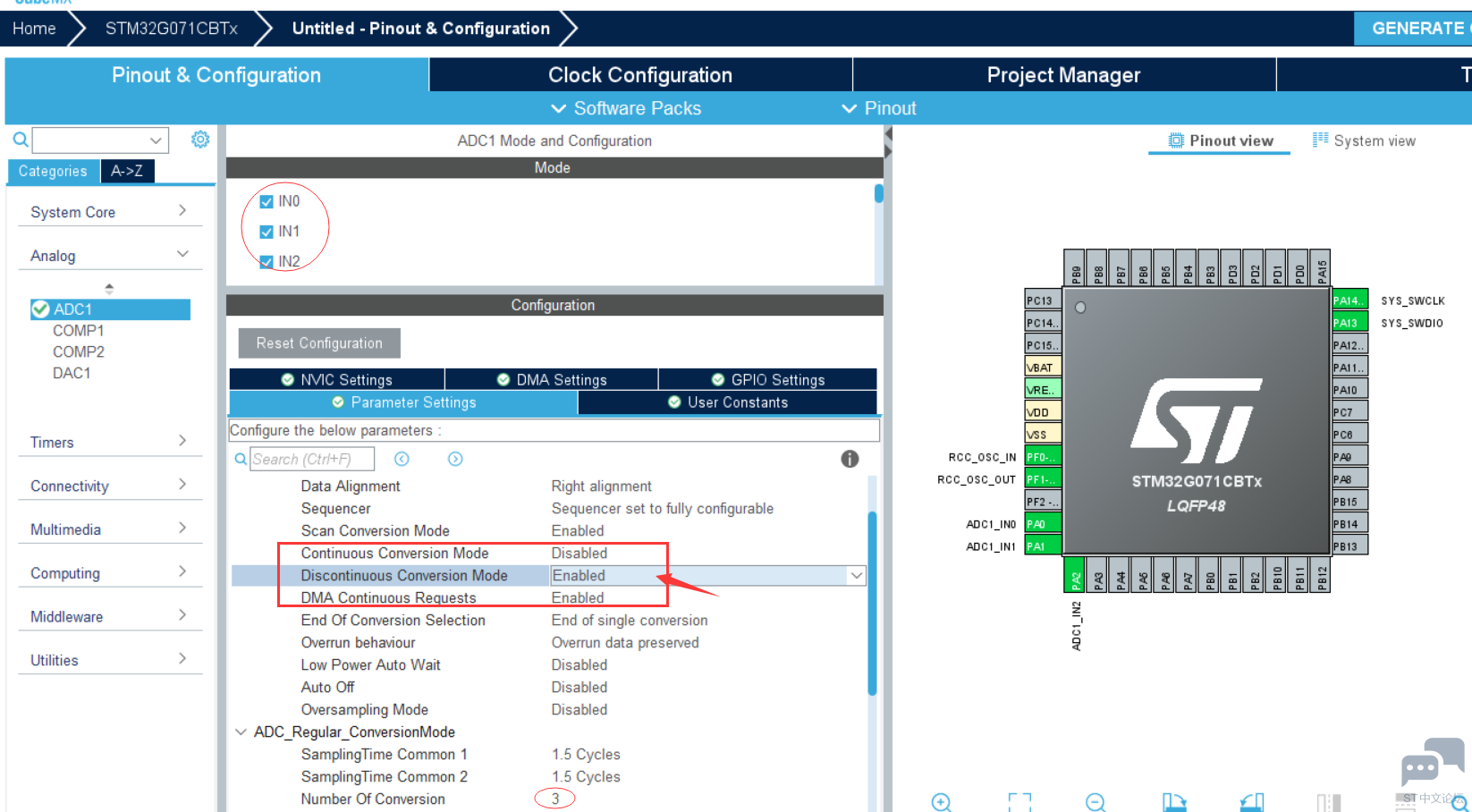Click the Reset Configuration button
This screenshot has width=1472, height=812.
click(x=319, y=343)
